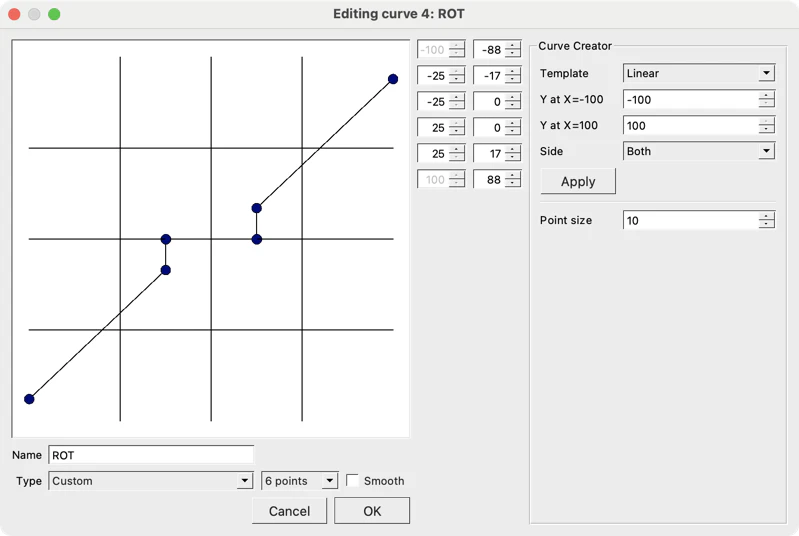Click the Y at X=100 stepper arrows

(x=766, y=125)
